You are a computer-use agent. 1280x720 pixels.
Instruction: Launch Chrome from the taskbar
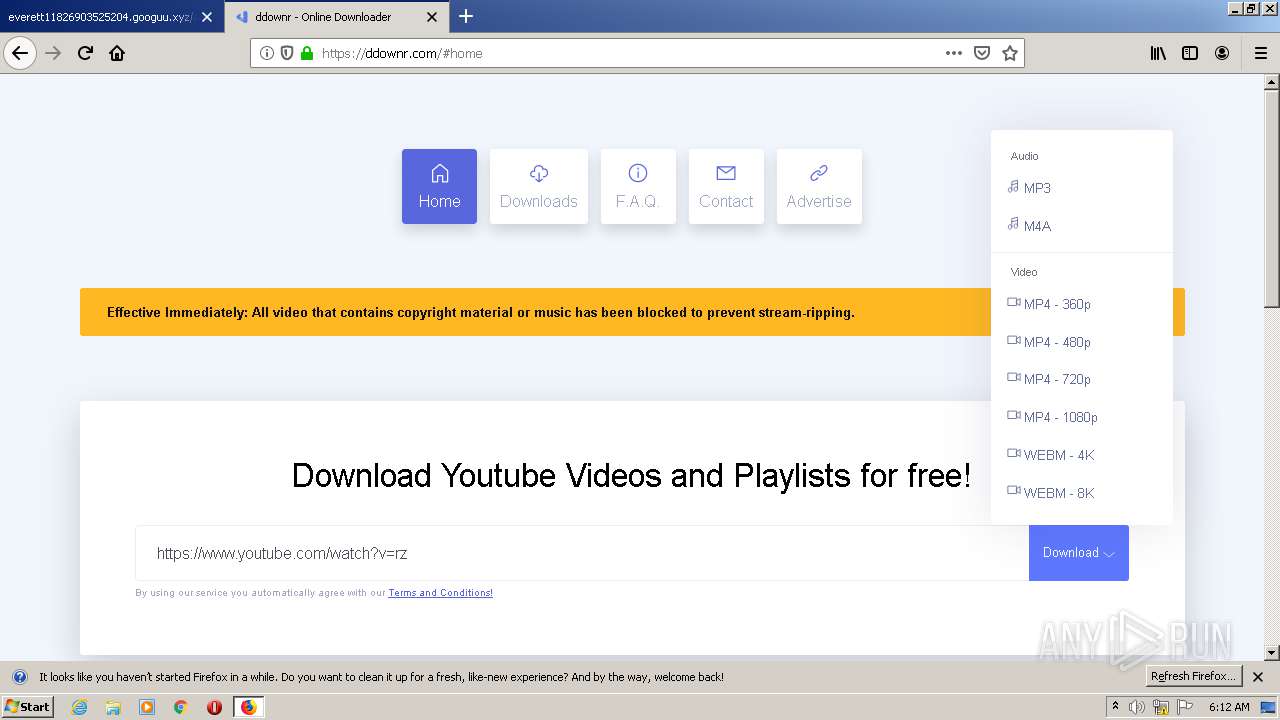point(181,707)
